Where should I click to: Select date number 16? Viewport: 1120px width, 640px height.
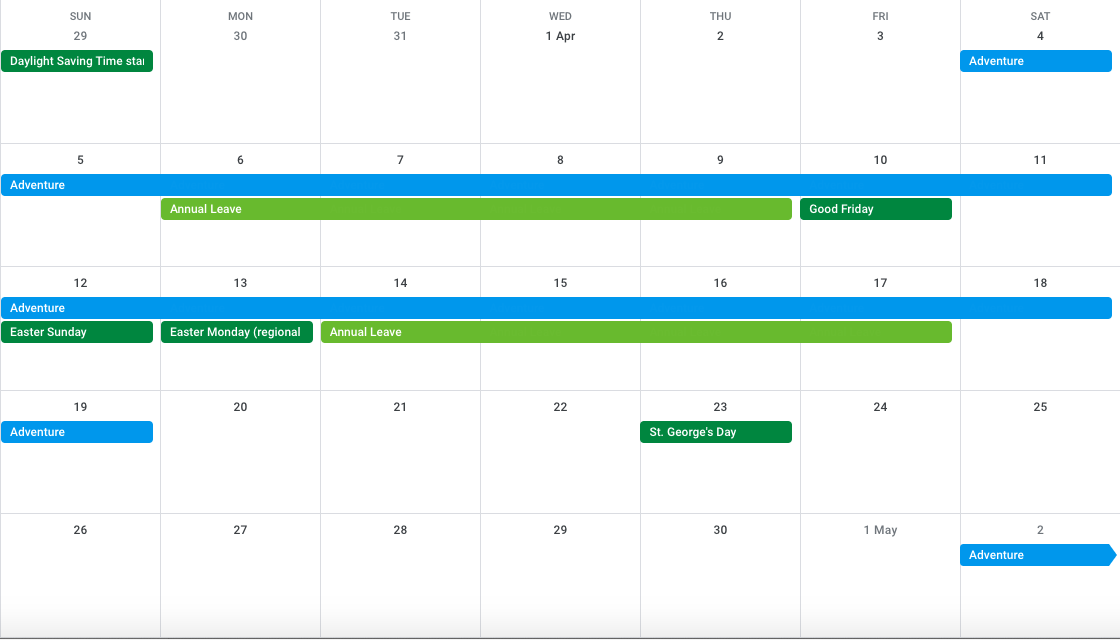point(720,283)
